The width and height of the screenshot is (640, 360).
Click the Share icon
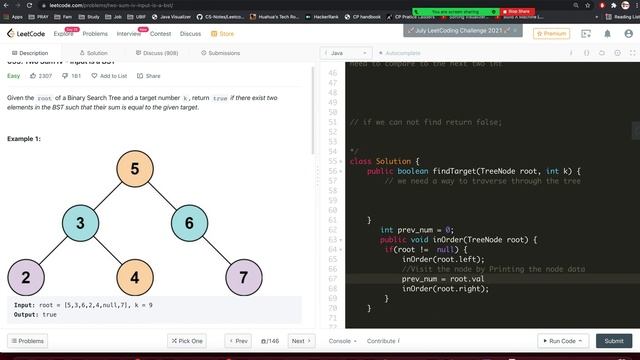[140, 76]
